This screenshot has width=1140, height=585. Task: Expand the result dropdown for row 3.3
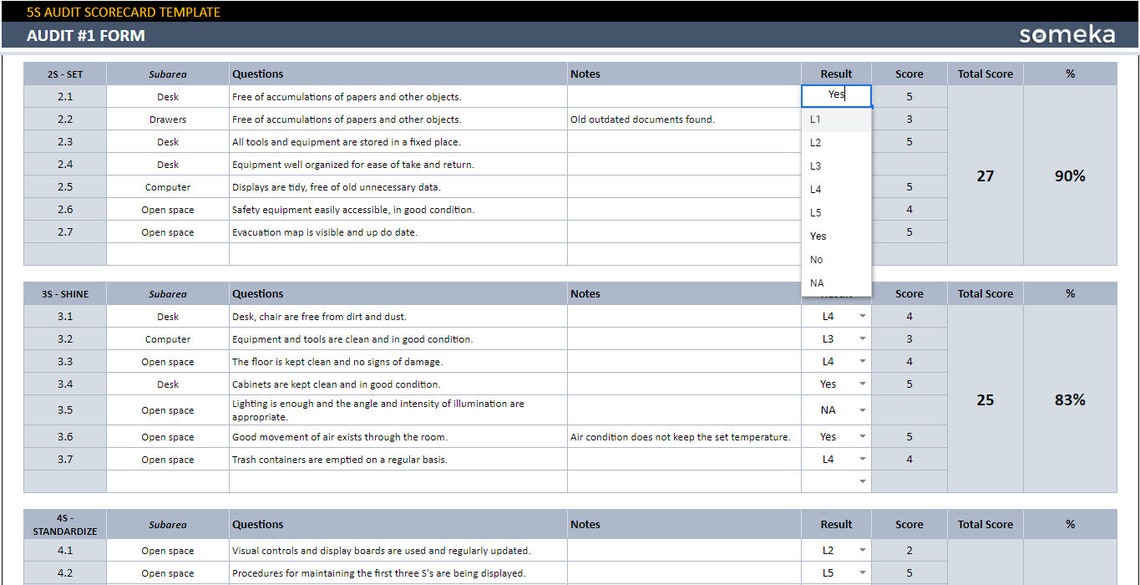(x=862, y=361)
